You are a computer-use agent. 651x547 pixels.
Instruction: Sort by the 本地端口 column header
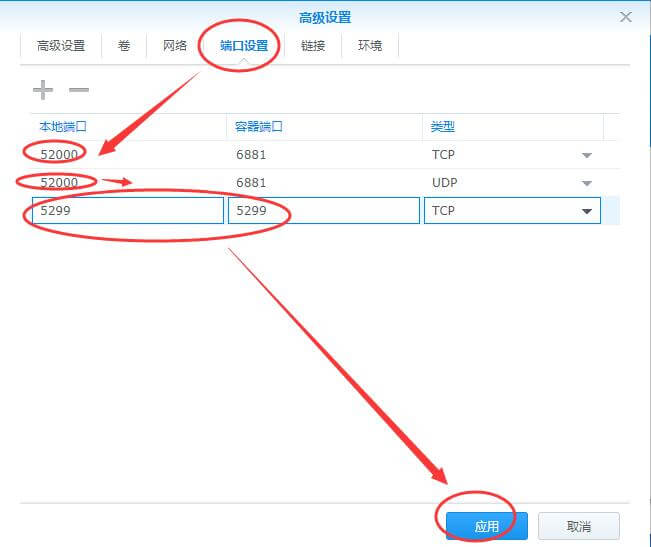point(63,127)
